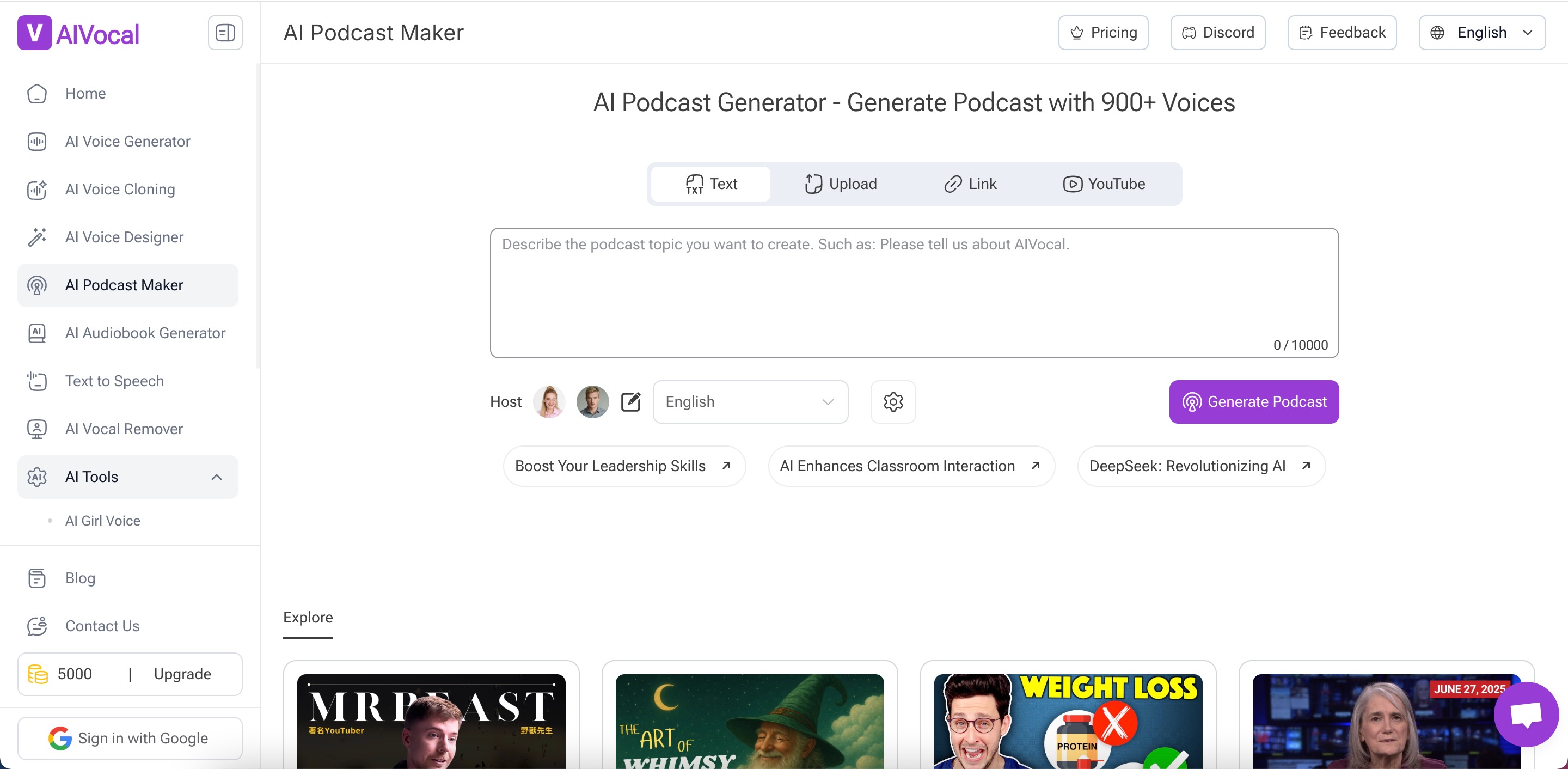The image size is (1568, 769).
Task: Go to AI Voice Cloning page
Action: coord(127,190)
